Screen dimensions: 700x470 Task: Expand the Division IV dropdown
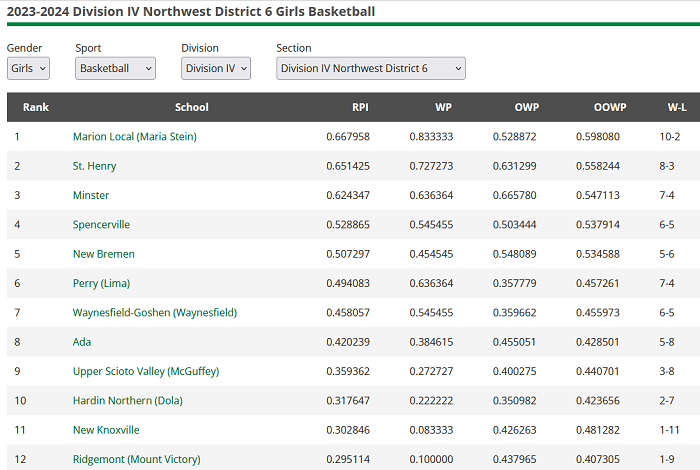pos(215,68)
